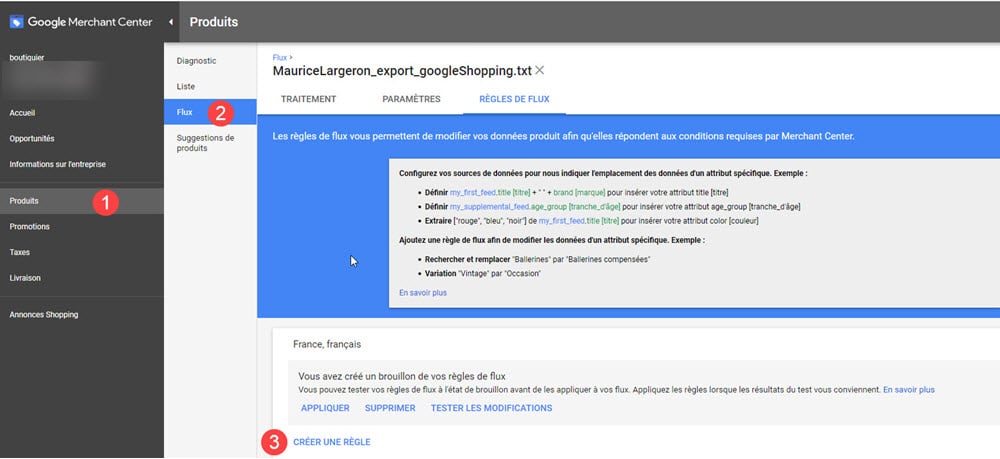The height and width of the screenshot is (459, 1000).
Task: Switch to the Paramètres tab
Action: click(x=411, y=99)
